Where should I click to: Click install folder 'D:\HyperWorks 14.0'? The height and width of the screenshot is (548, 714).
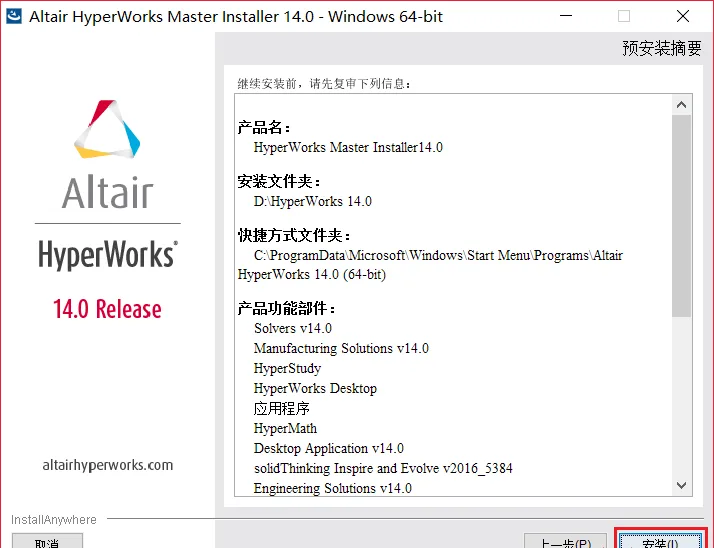point(313,201)
